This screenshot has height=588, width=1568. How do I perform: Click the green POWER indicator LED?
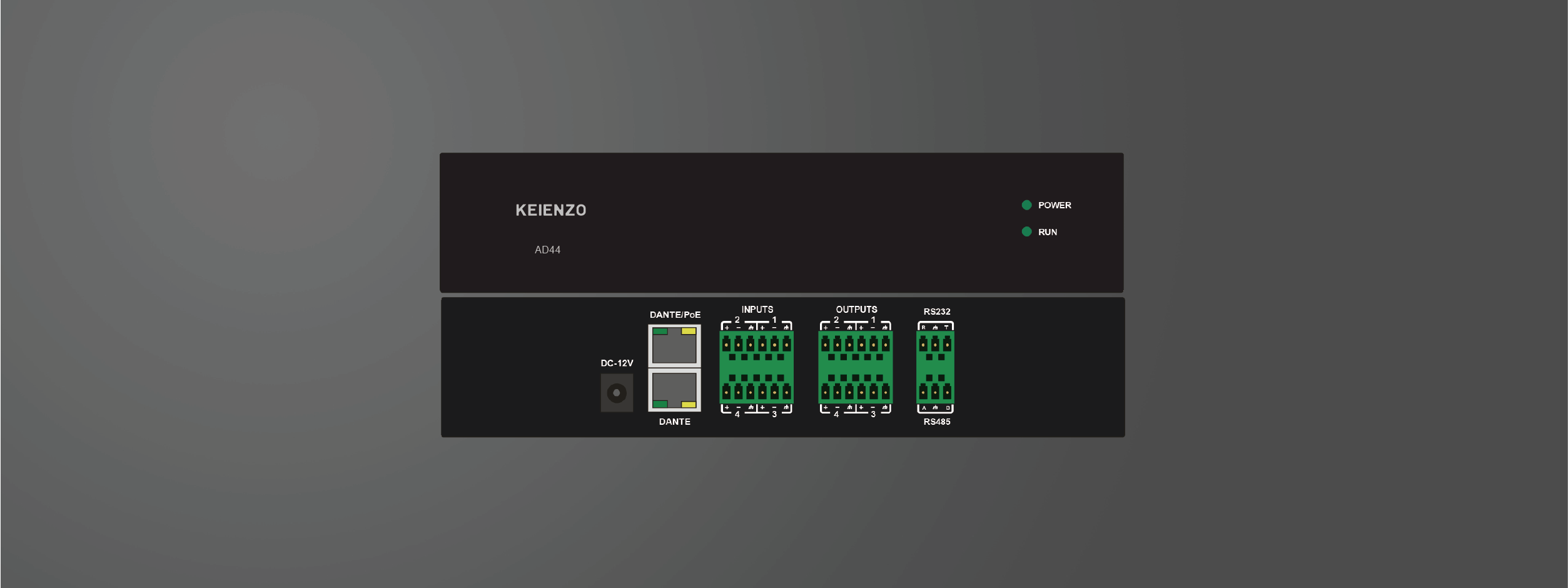click(x=1026, y=205)
